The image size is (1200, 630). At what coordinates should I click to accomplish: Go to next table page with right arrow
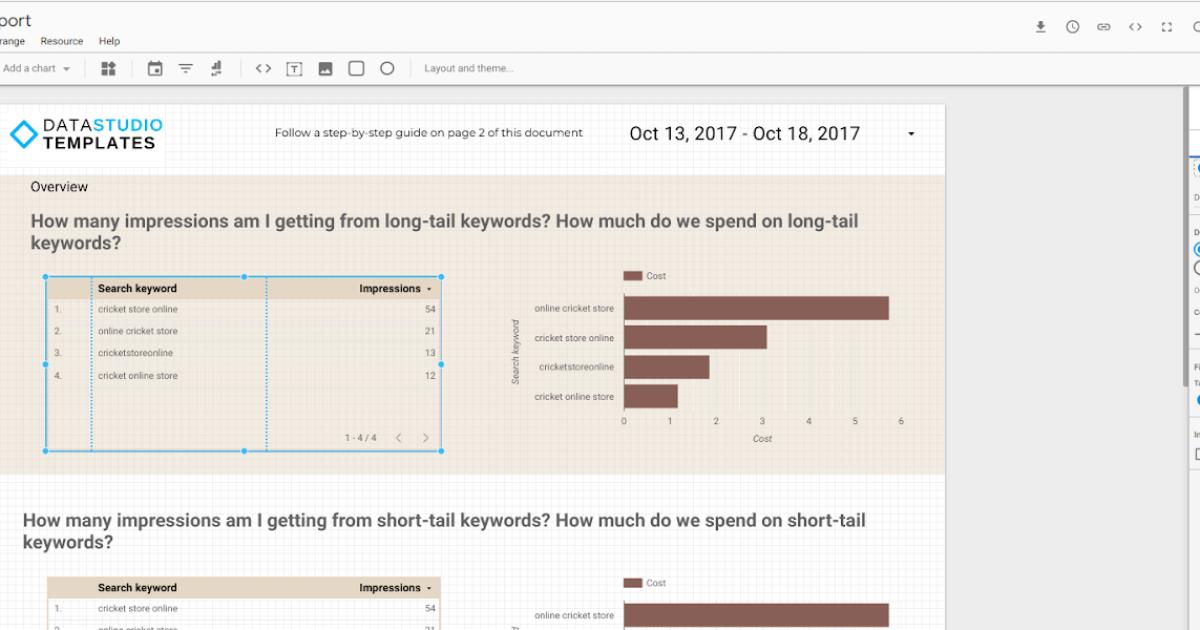point(425,437)
